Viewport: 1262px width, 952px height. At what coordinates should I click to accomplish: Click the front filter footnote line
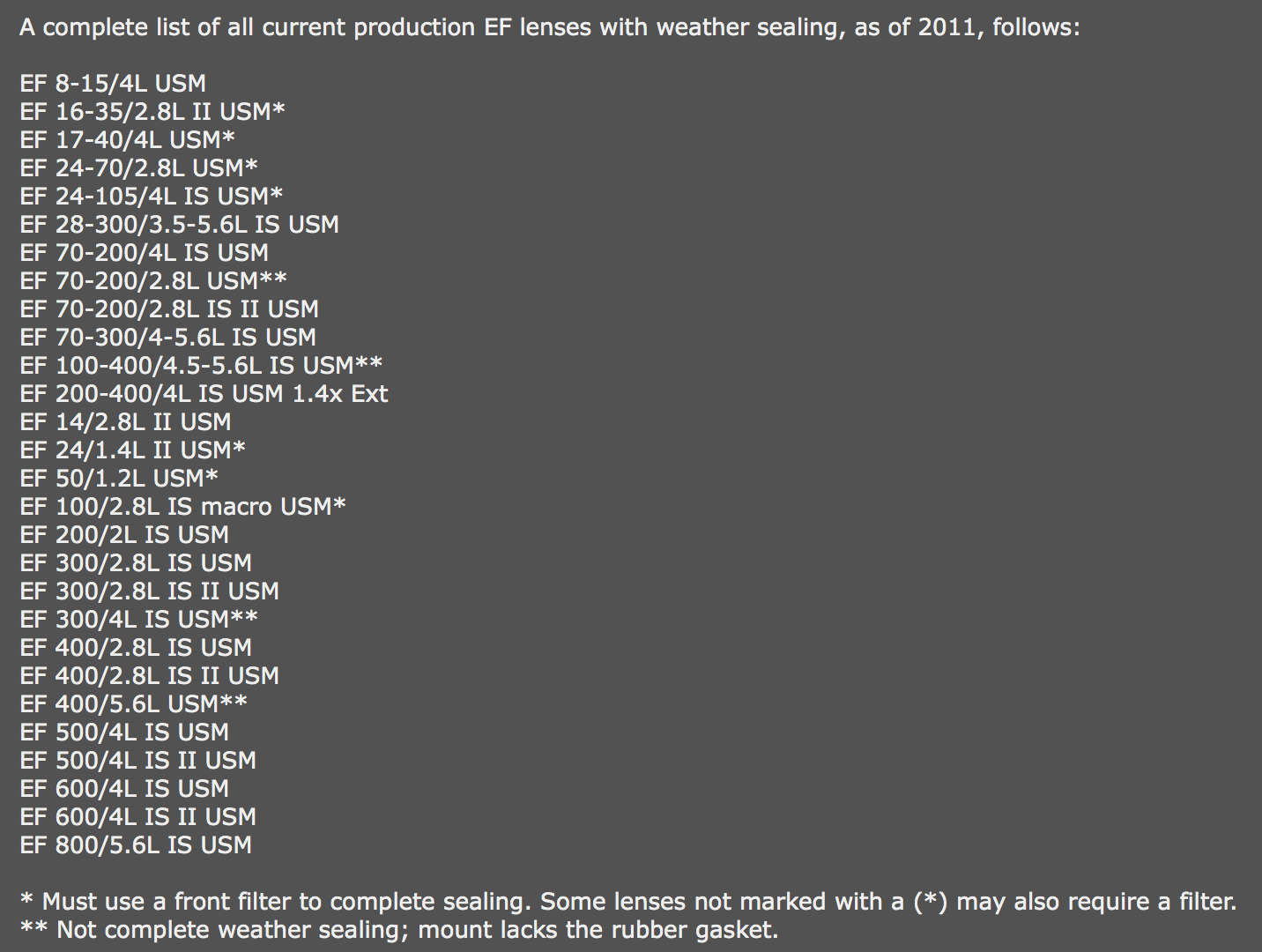click(628, 902)
